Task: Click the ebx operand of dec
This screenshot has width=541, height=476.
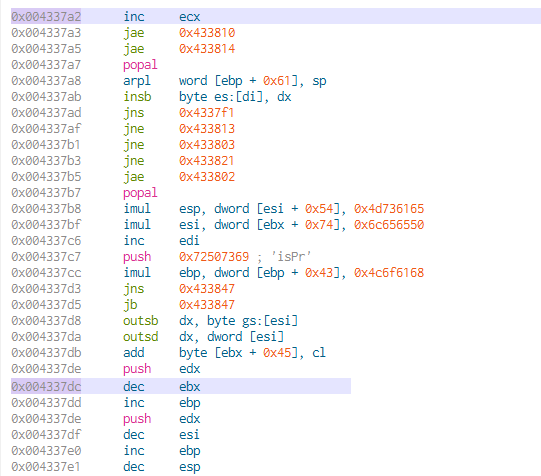Action: (x=189, y=386)
